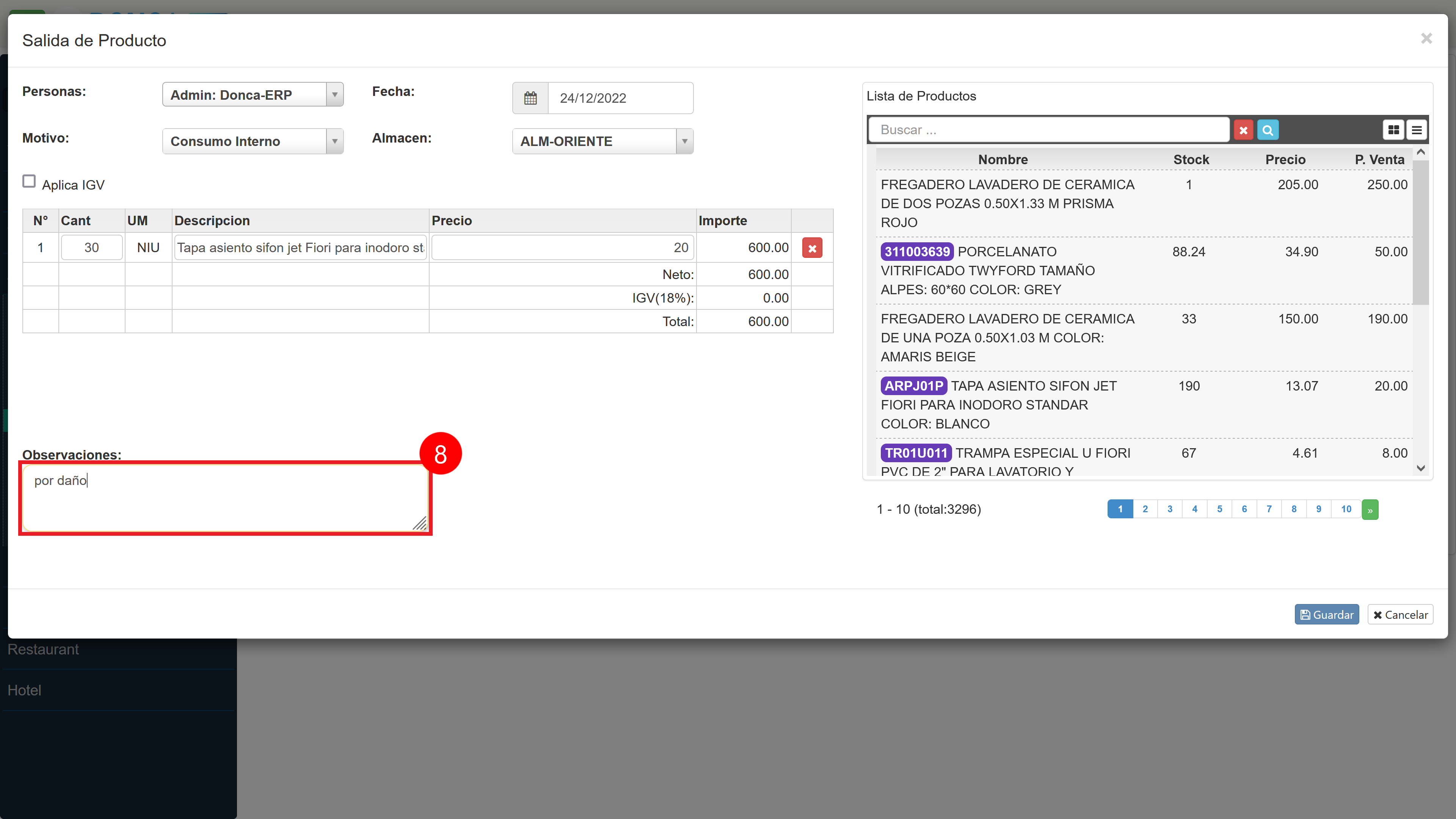Go to page 8 of products

coord(1294,509)
